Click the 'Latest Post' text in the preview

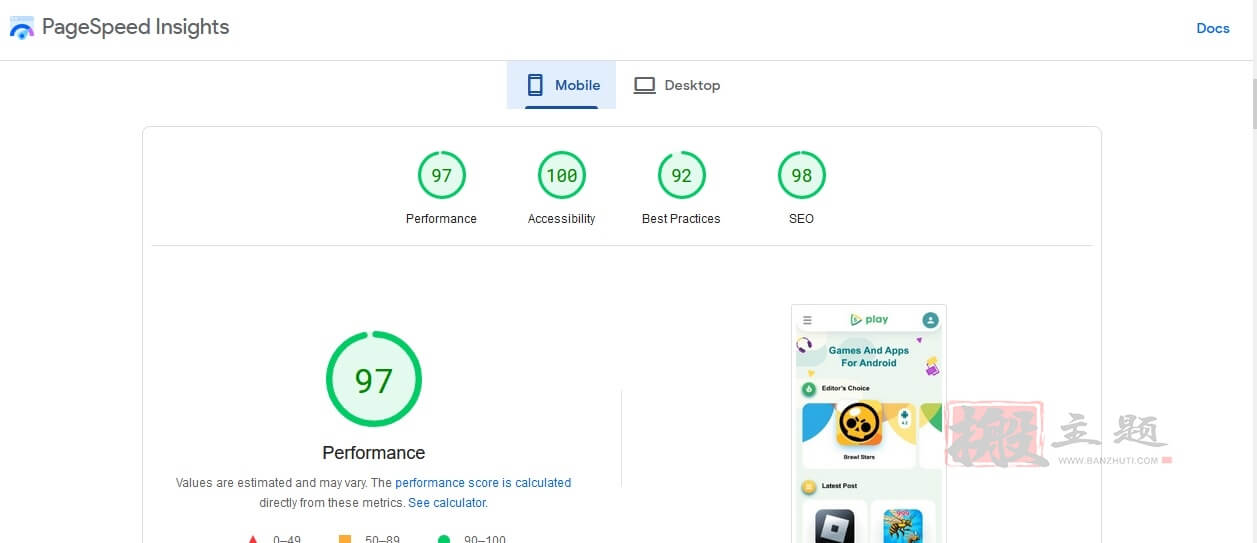click(x=840, y=486)
